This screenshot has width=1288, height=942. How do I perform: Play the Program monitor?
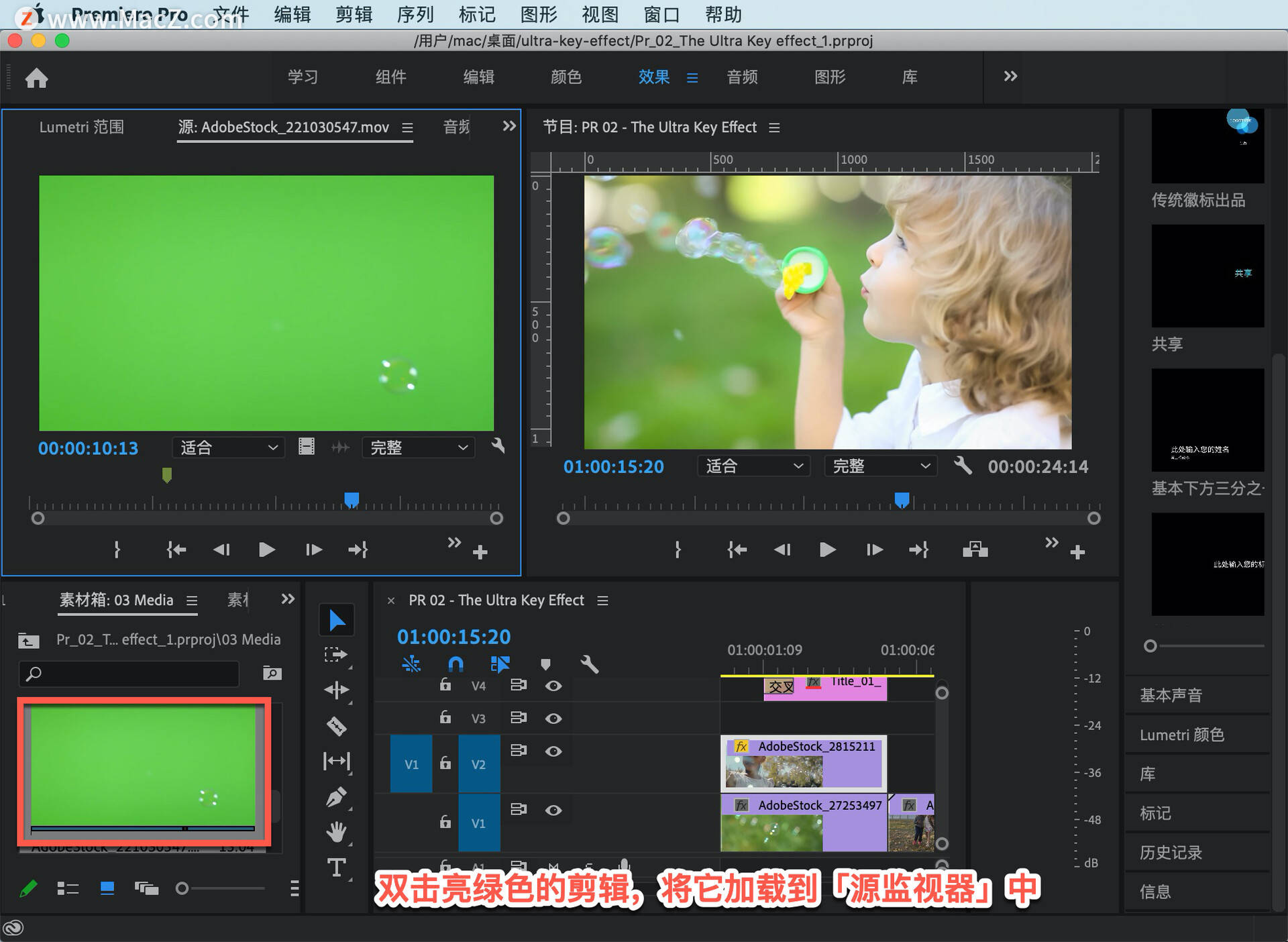827,550
